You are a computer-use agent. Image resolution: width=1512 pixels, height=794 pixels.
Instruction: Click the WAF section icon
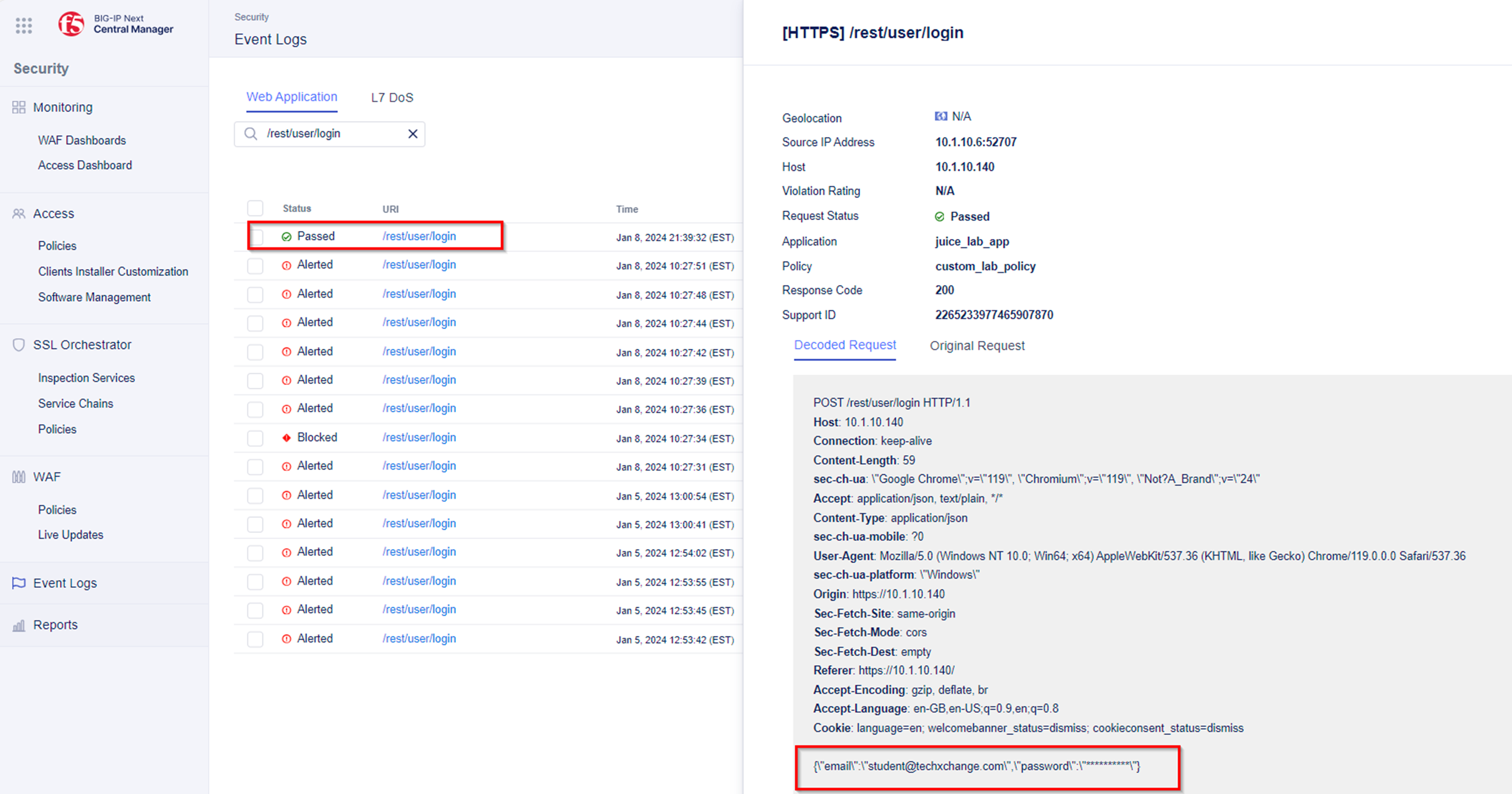(19, 476)
